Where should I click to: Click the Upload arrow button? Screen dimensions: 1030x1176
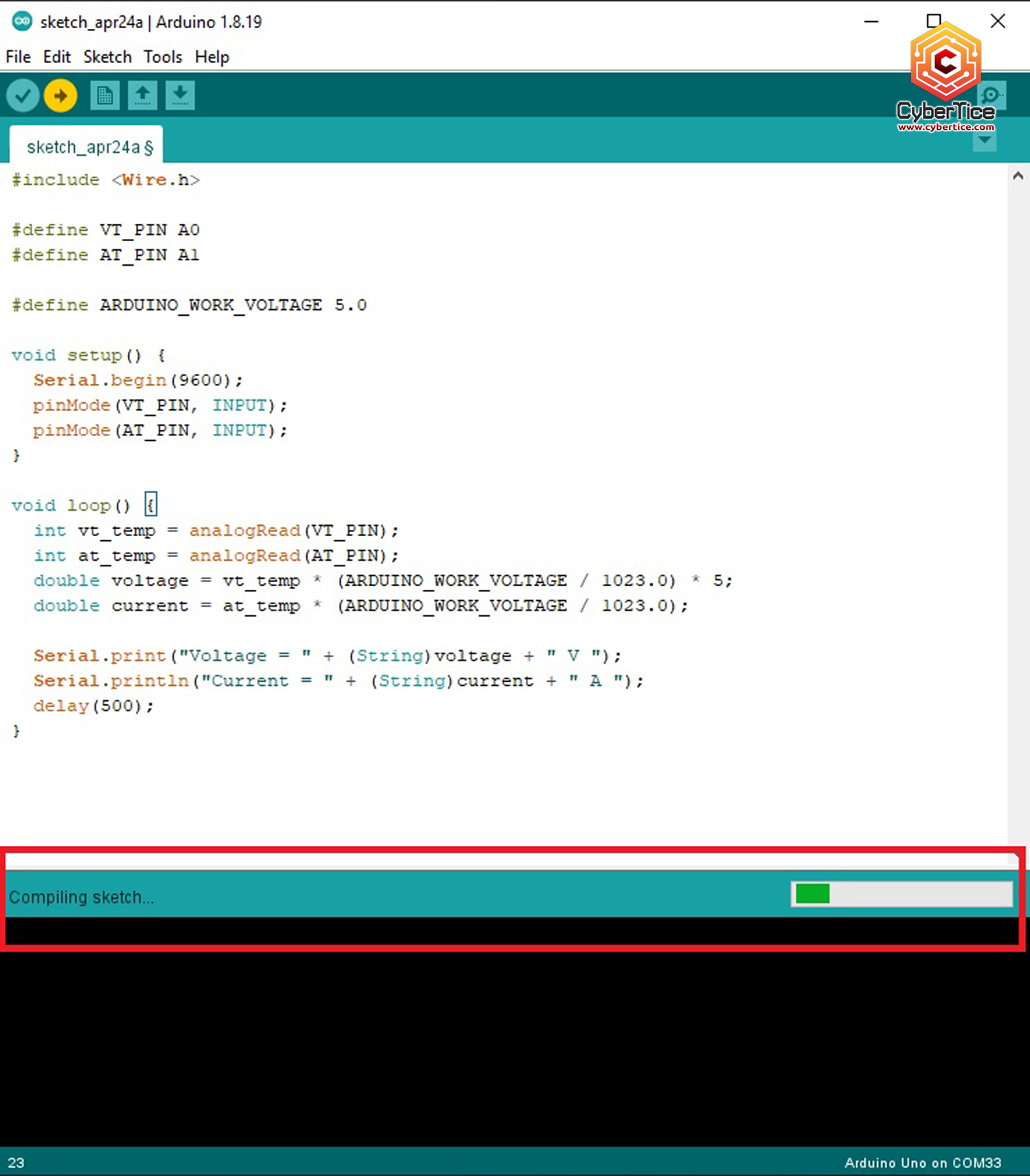click(60, 95)
